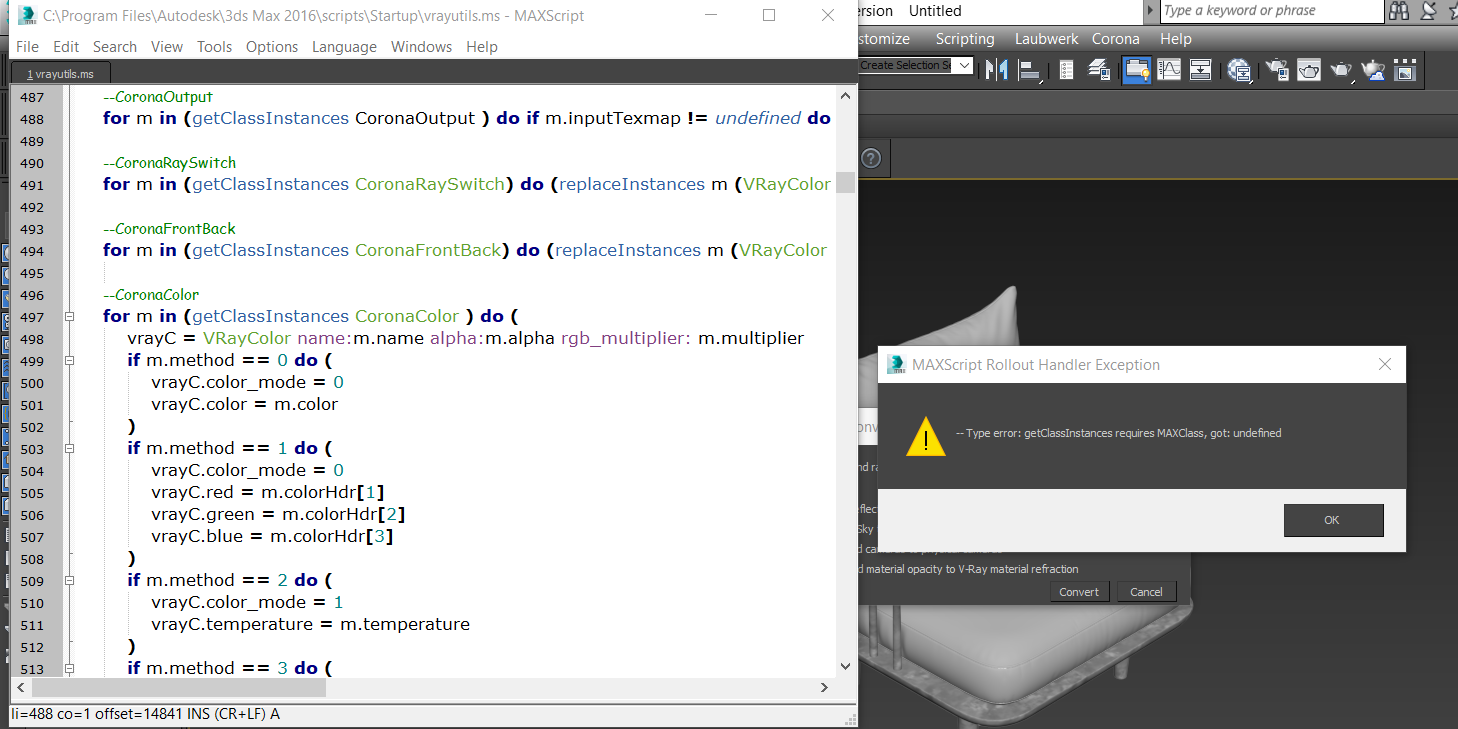Open the Scripting menu in 3ds Max
Image resolution: width=1458 pixels, height=729 pixels.
(x=965, y=39)
